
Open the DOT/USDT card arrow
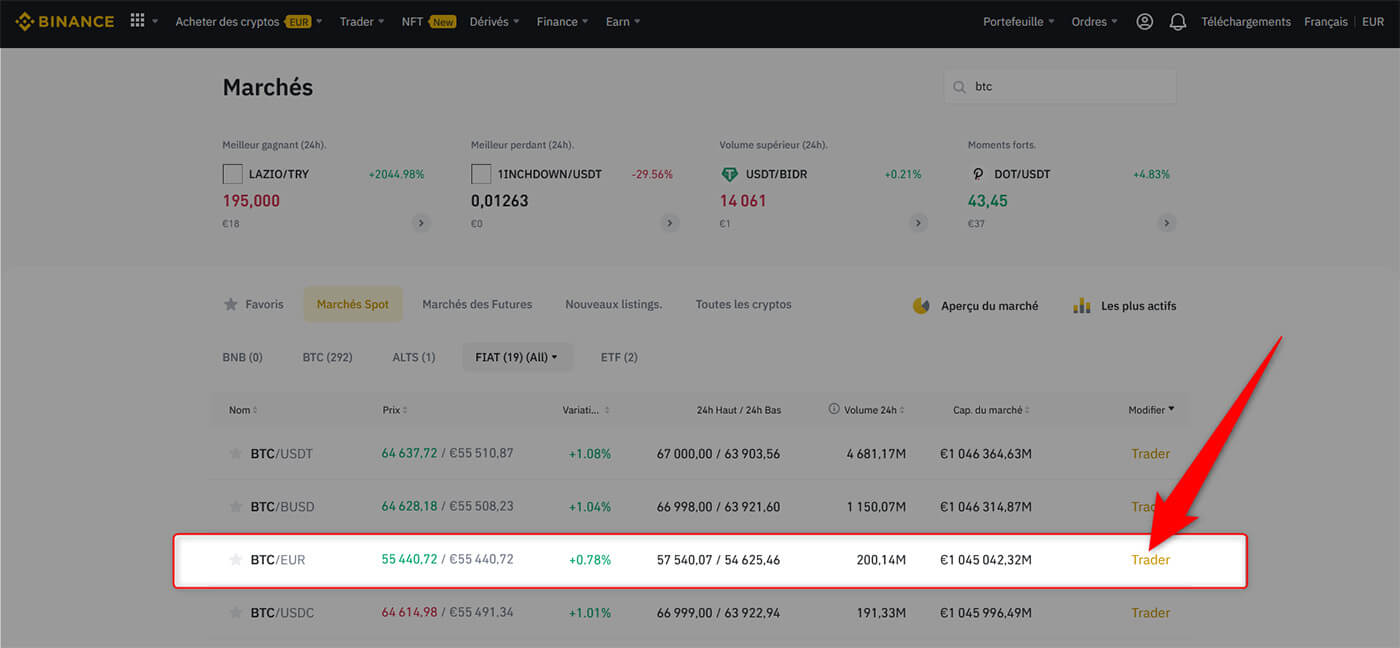coord(1166,223)
